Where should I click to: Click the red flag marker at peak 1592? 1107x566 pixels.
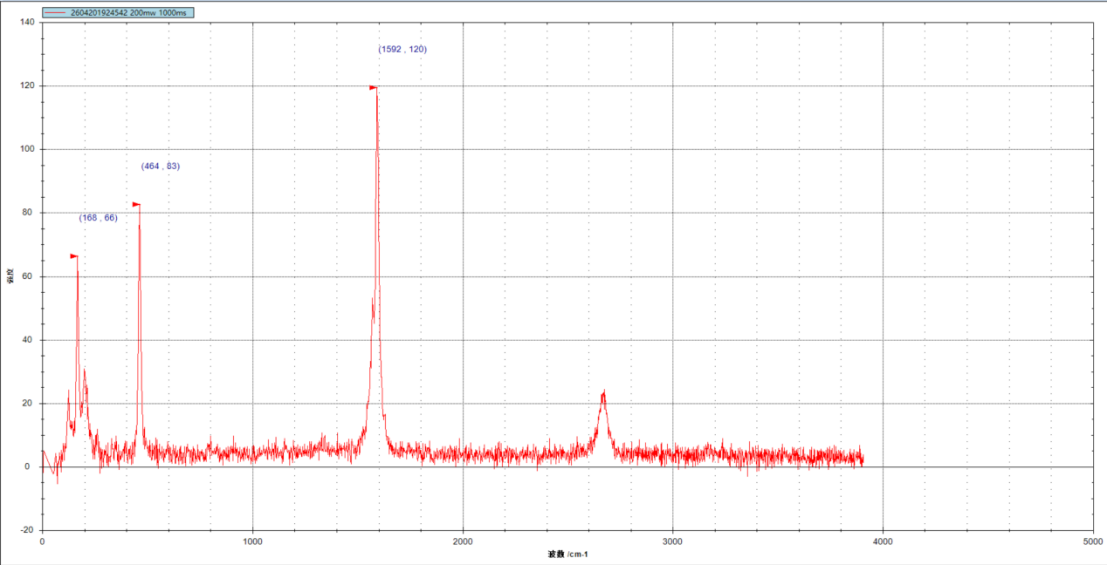[x=373, y=88]
